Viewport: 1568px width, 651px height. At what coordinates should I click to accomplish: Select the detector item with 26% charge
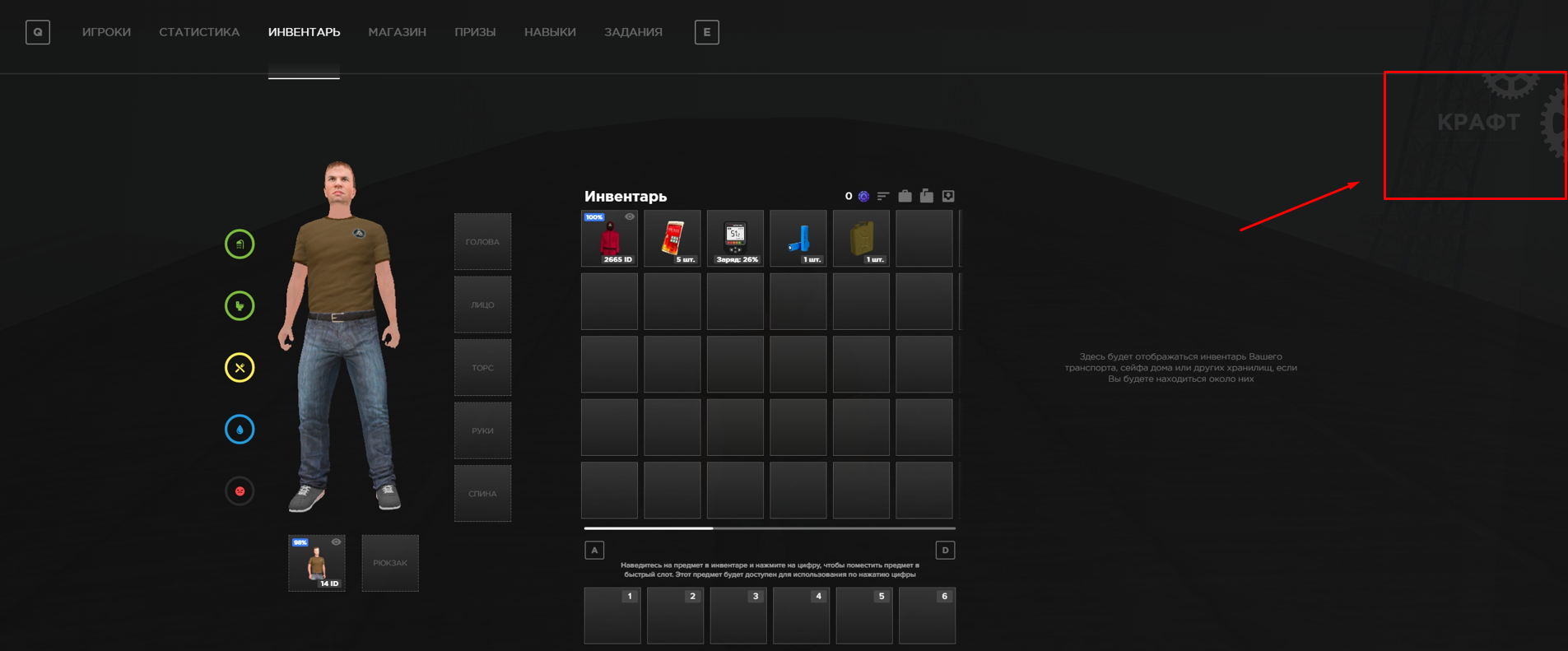pos(736,239)
